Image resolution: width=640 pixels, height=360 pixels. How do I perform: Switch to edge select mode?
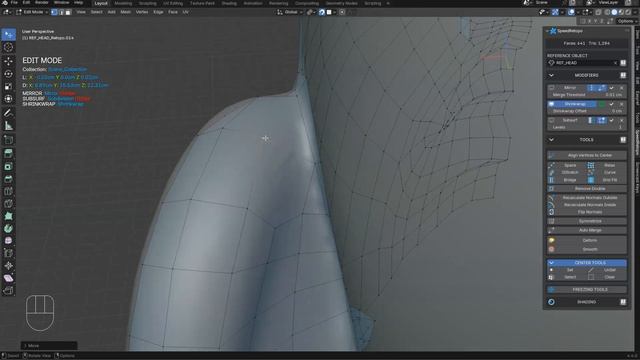tap(61, 12)
